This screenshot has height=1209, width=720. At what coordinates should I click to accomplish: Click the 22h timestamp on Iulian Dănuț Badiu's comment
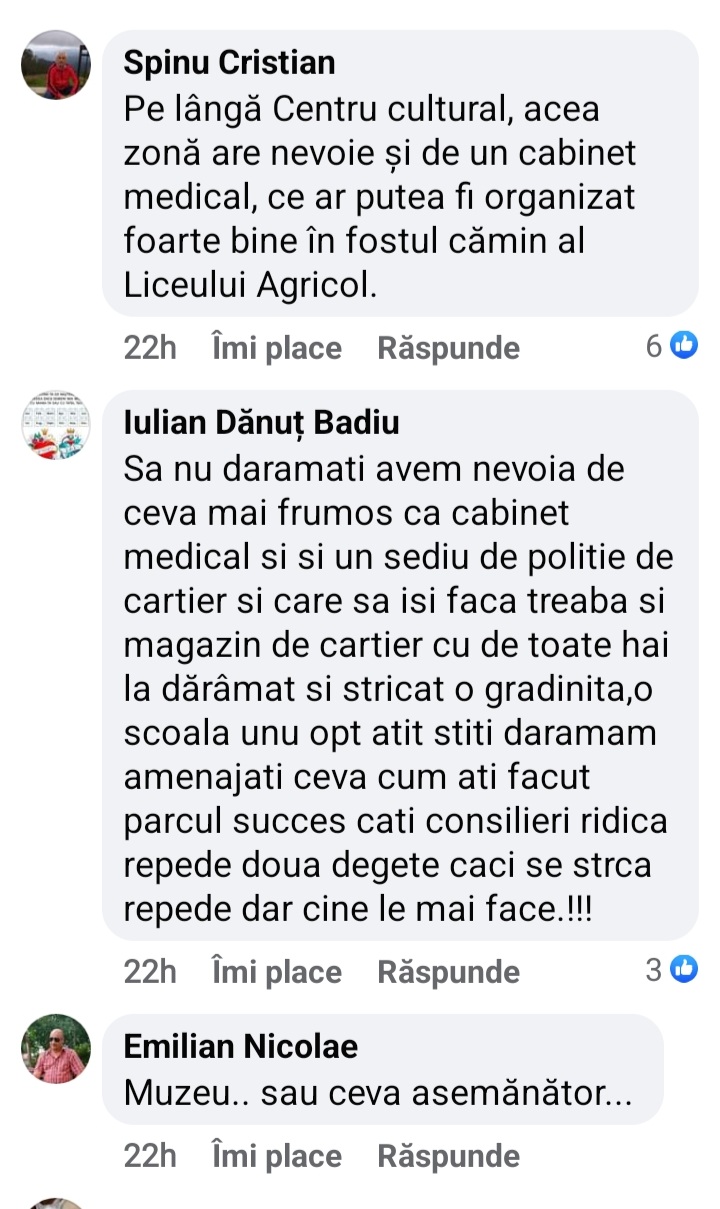150,972
